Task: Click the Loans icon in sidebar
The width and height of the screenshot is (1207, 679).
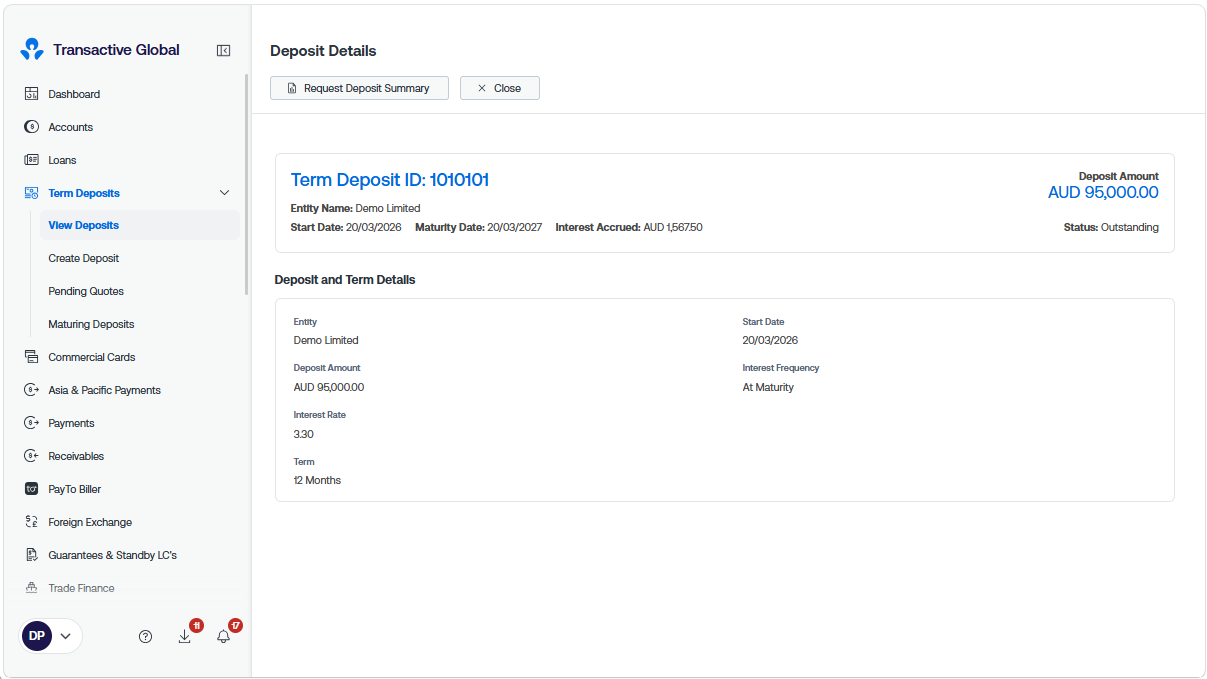Action: click(31, 160)
